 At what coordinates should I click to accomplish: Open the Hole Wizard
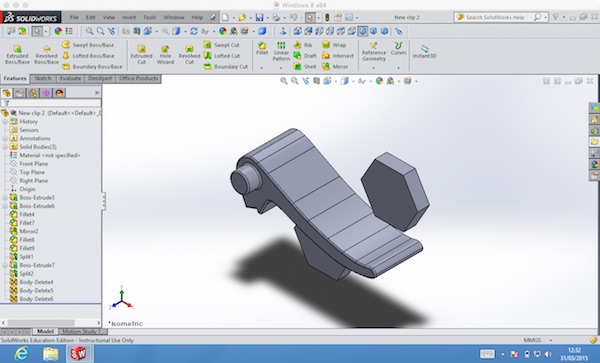coord(165,54)
